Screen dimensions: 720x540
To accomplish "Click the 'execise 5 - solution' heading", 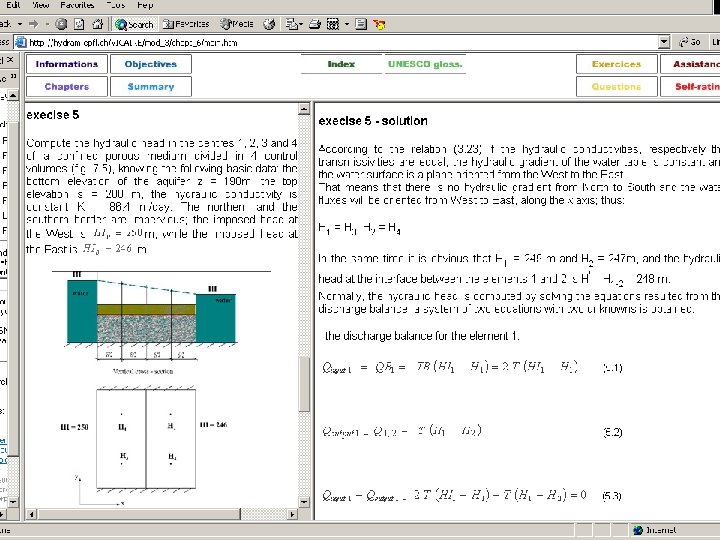I will [x=373, y=121].
